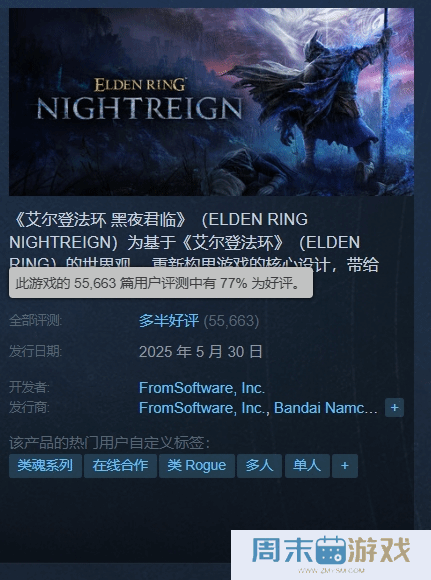Open developer FromSoftware, Inc. link
The height and width of the screenshot is (580, 431).
click(x=202, y=388)
